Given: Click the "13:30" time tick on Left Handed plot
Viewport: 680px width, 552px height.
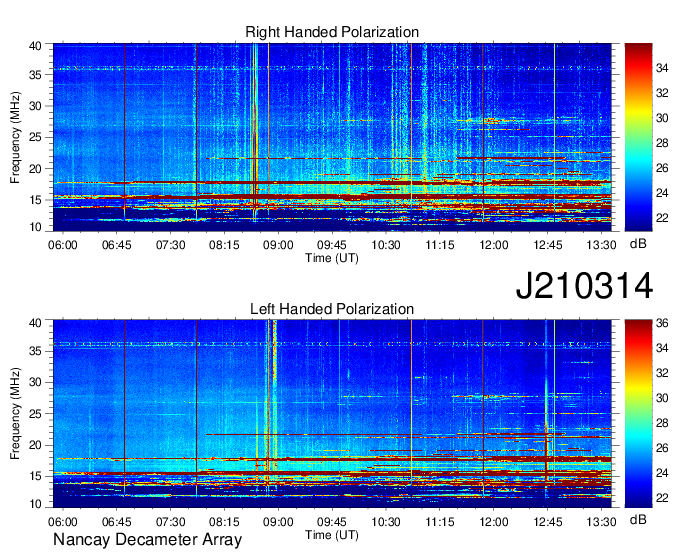Looking at the screenshot, I should [x=601, y=522].
